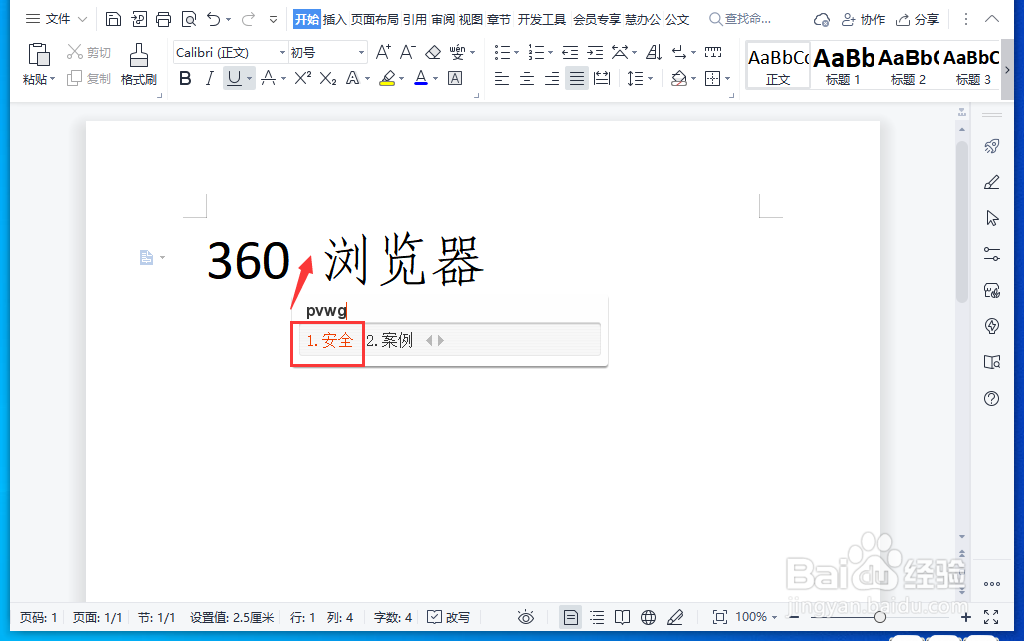Click the Paste clipboard icon
Image resolution: width=1024 pixels, height=641 pixels.
pos(39,55)
